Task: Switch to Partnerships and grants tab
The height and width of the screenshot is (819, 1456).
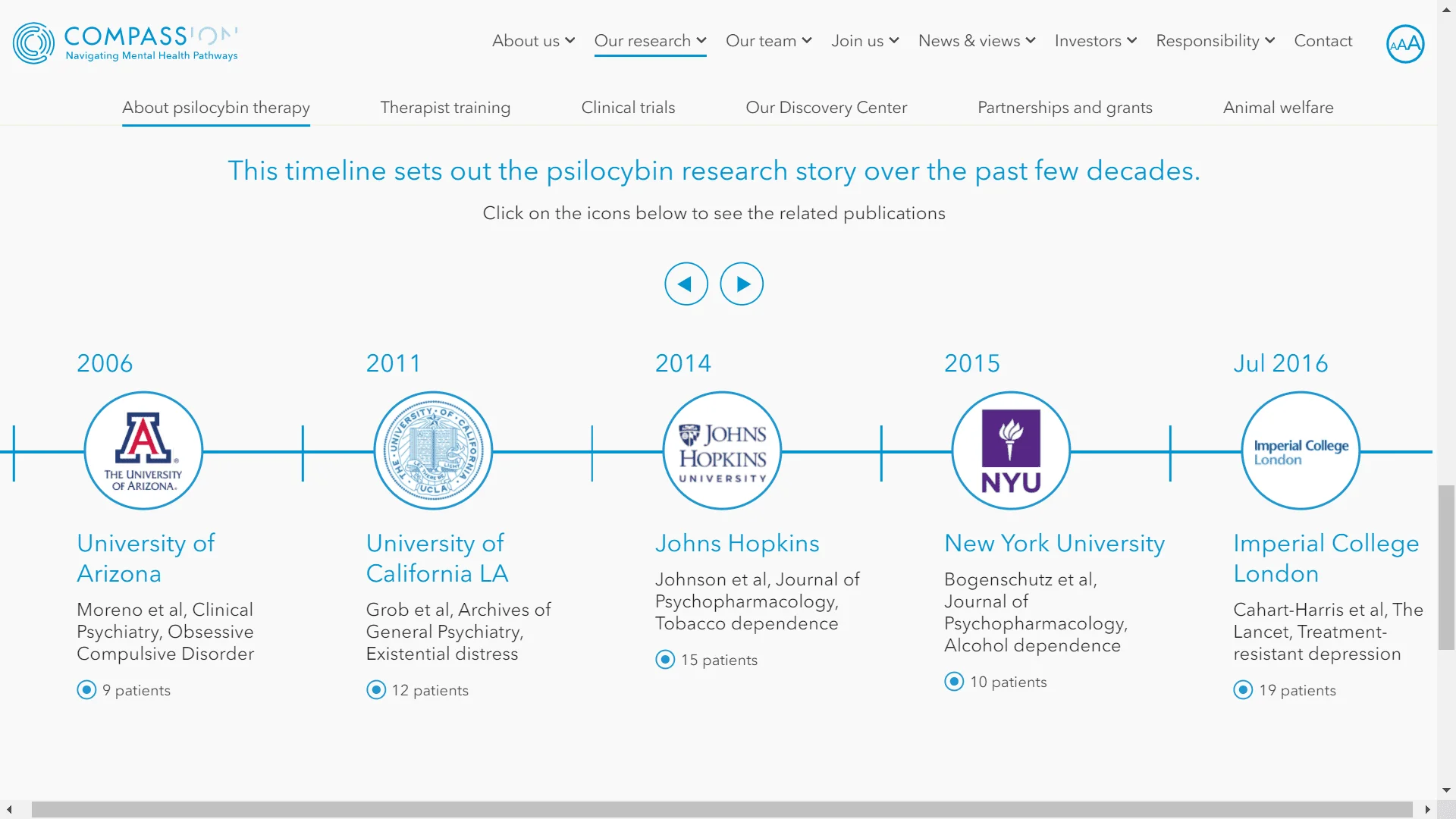Action: click(1065, 108)
